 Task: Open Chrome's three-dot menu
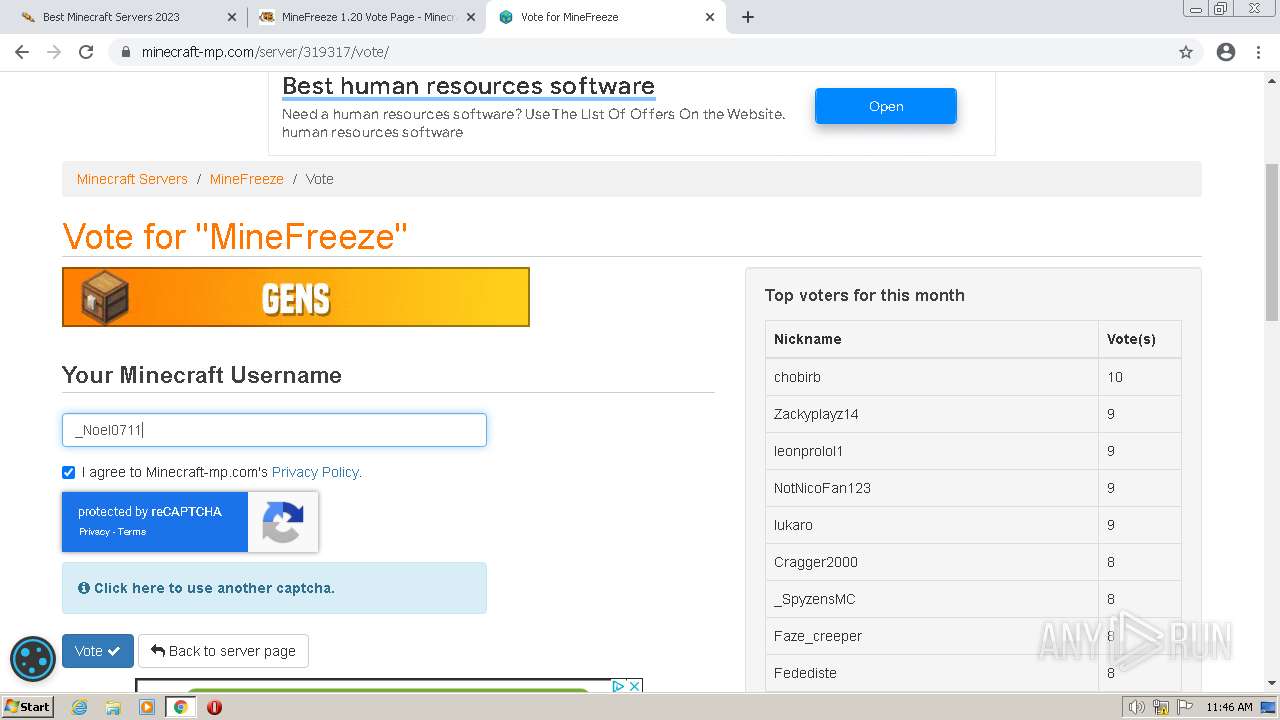[1258, 52]
